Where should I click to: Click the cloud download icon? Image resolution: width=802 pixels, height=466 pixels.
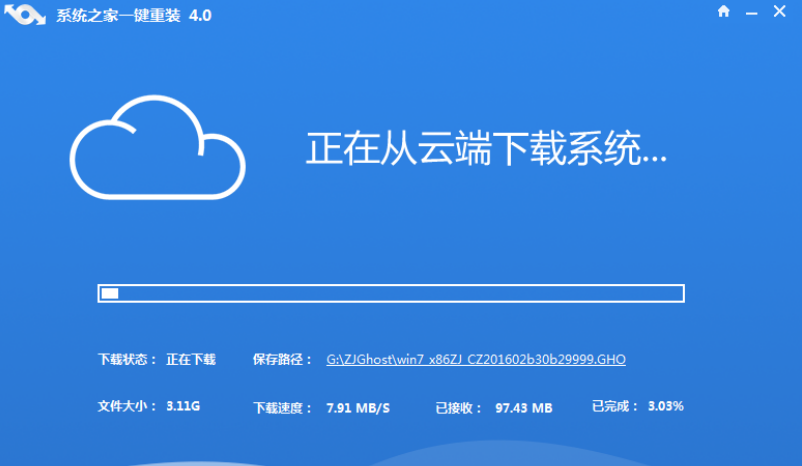pyautogui.click(x=158, y=147)
